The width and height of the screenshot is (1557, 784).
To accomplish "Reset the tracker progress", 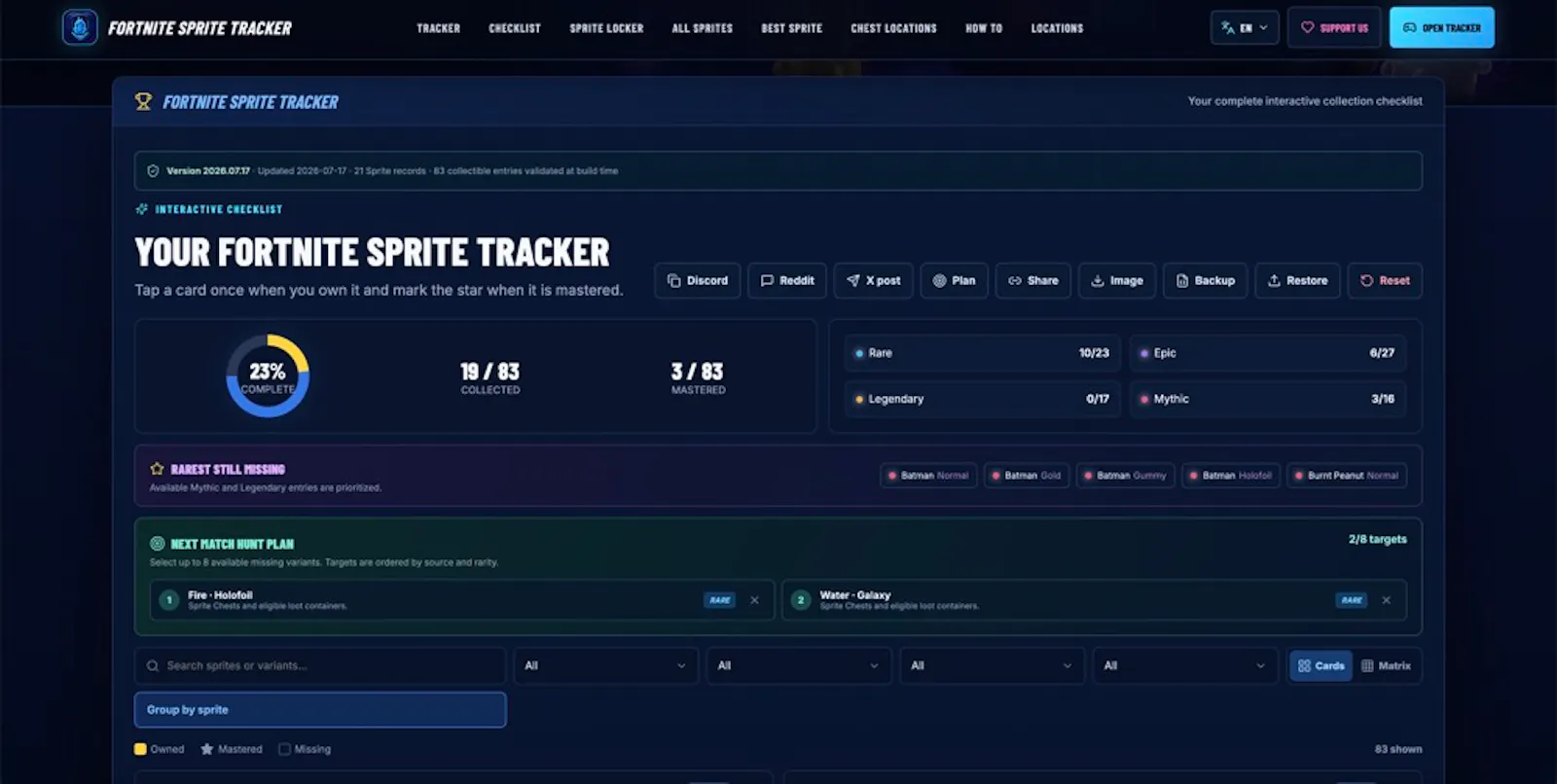I will tap(1385, 280).
